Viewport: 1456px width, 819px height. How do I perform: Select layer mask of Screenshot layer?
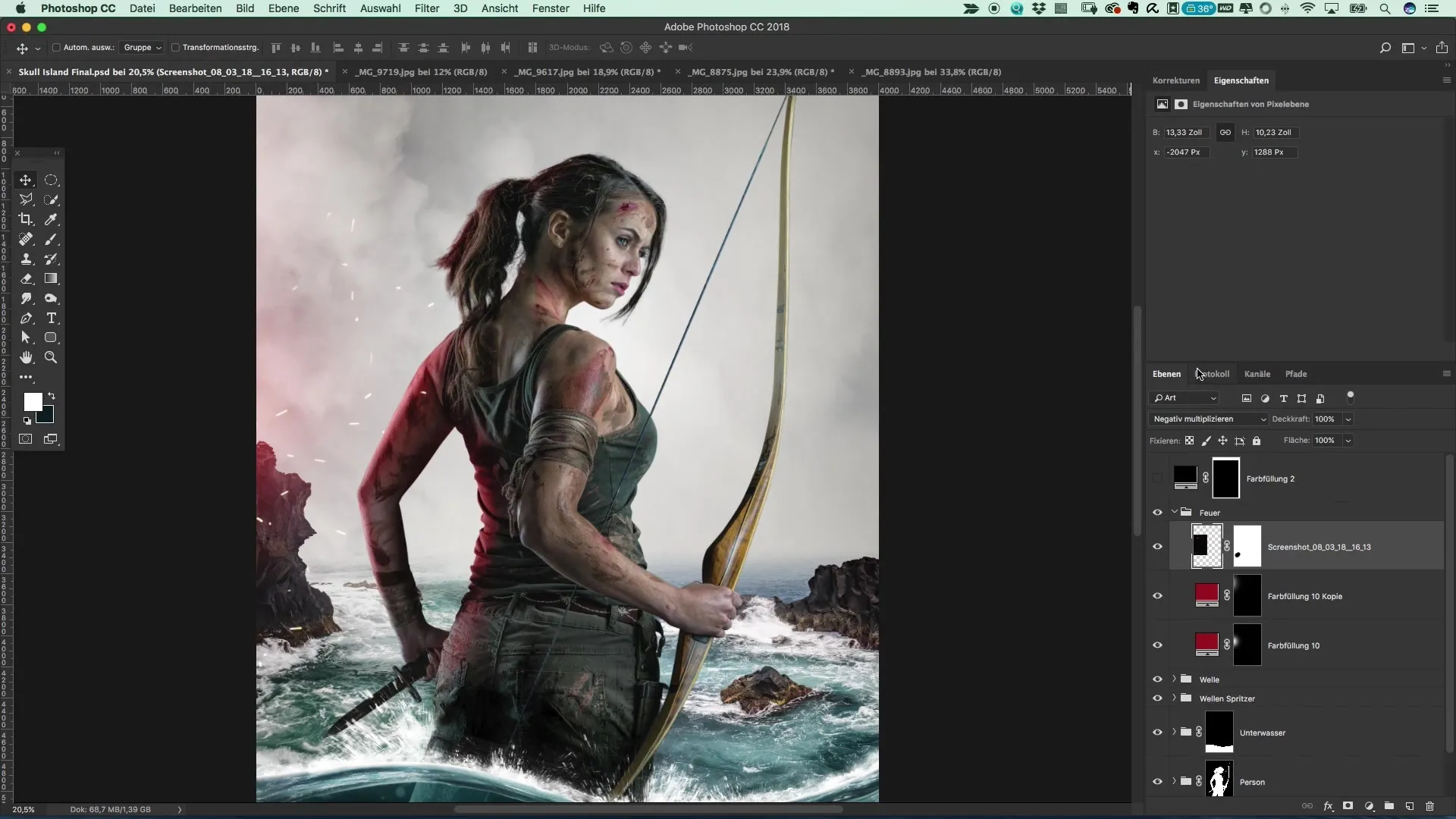click(1247, 546)
